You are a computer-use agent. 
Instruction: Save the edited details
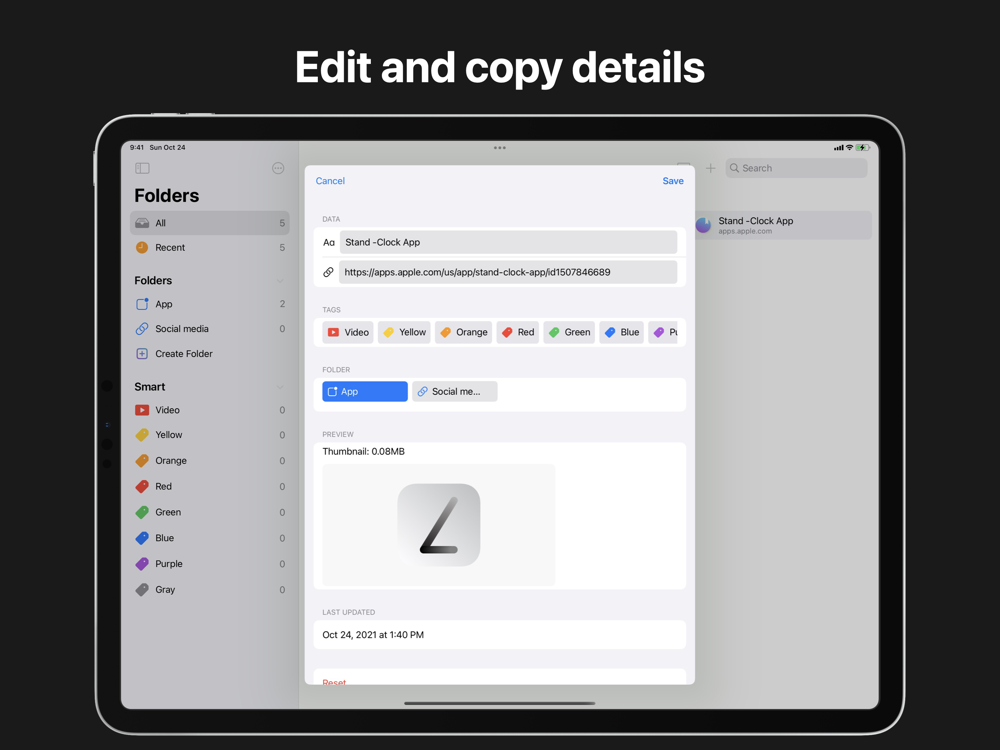(x=673, y=181)
